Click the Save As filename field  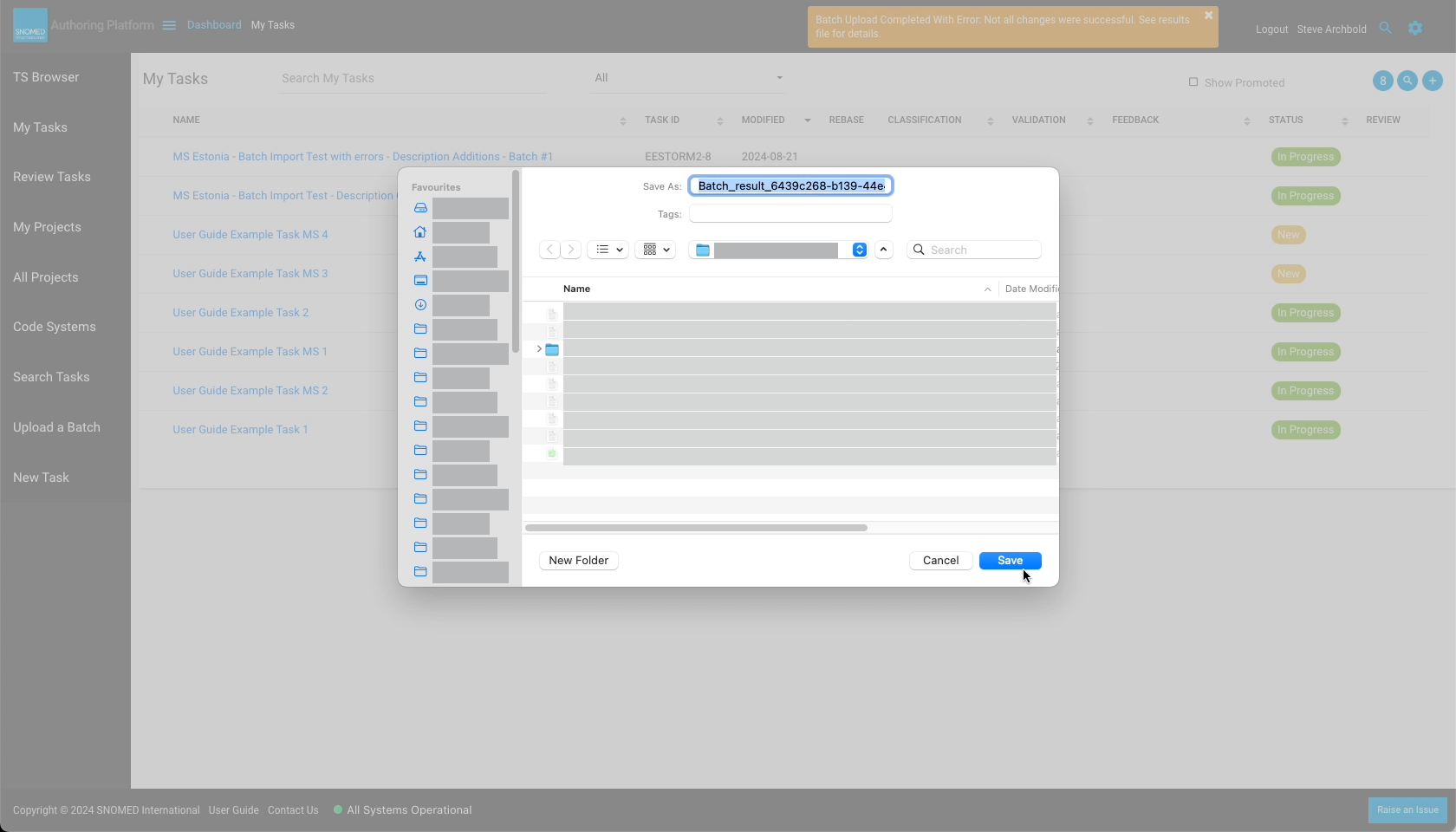[790, 185]
